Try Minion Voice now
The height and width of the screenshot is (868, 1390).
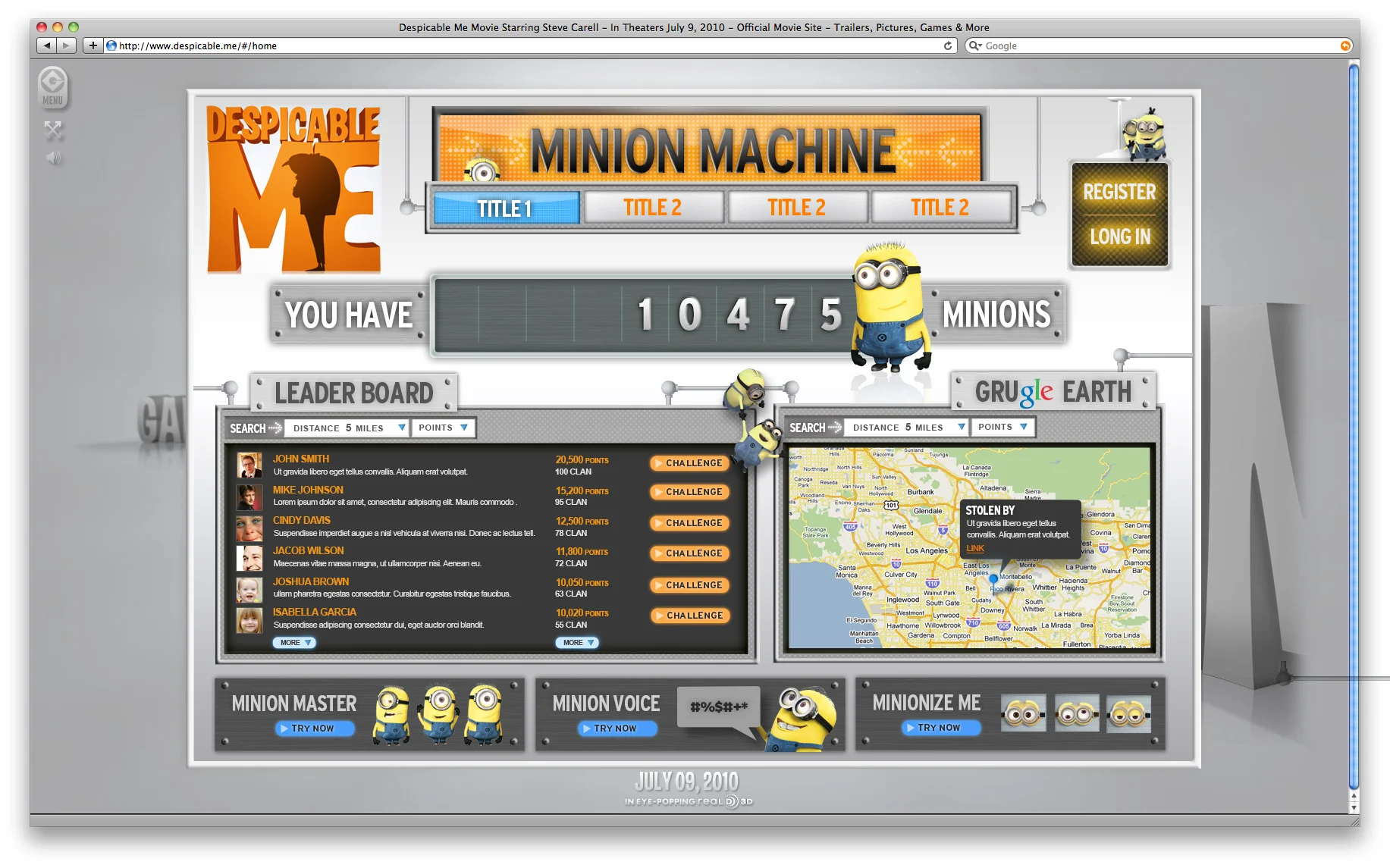(x=617, y=729)
